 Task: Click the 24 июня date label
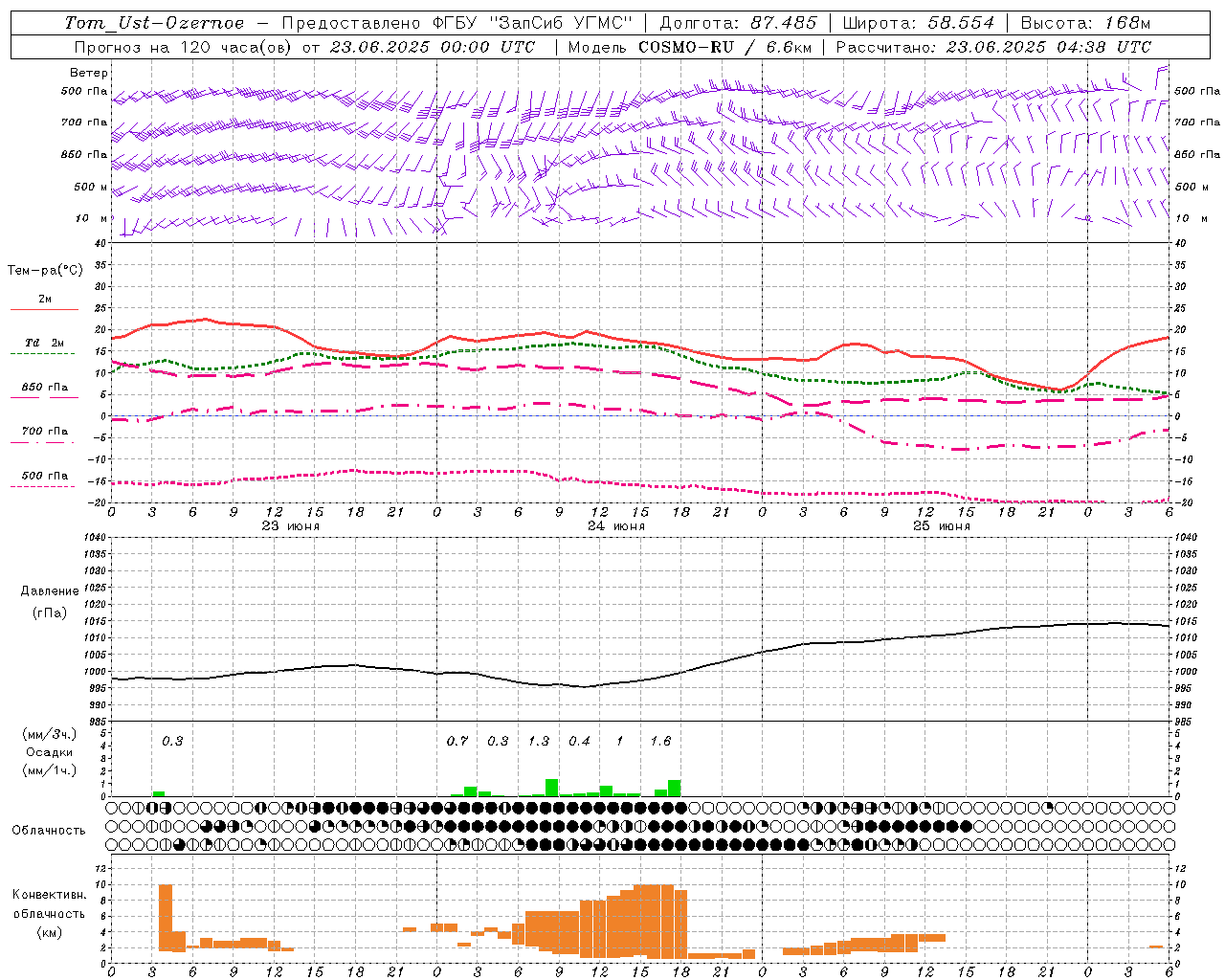click(x=615, y=526)
